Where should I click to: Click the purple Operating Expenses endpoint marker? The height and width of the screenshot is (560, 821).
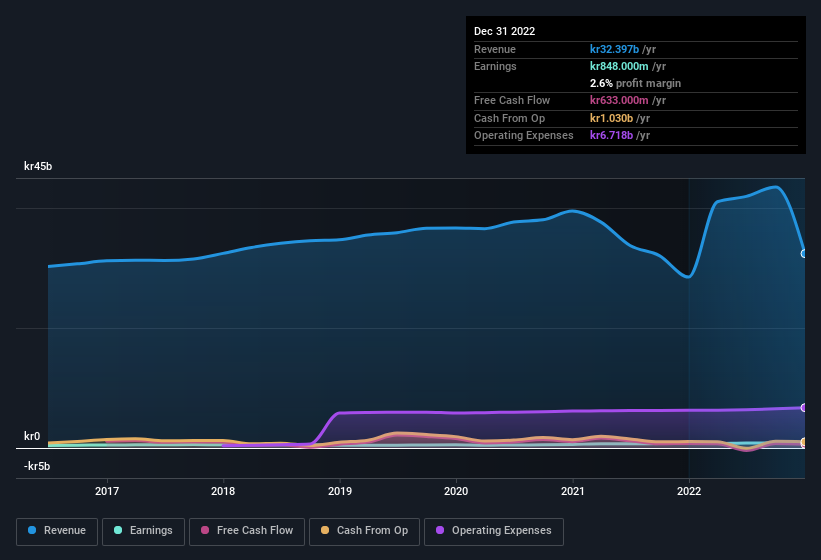pyautogui.click(x=804, y=408)
